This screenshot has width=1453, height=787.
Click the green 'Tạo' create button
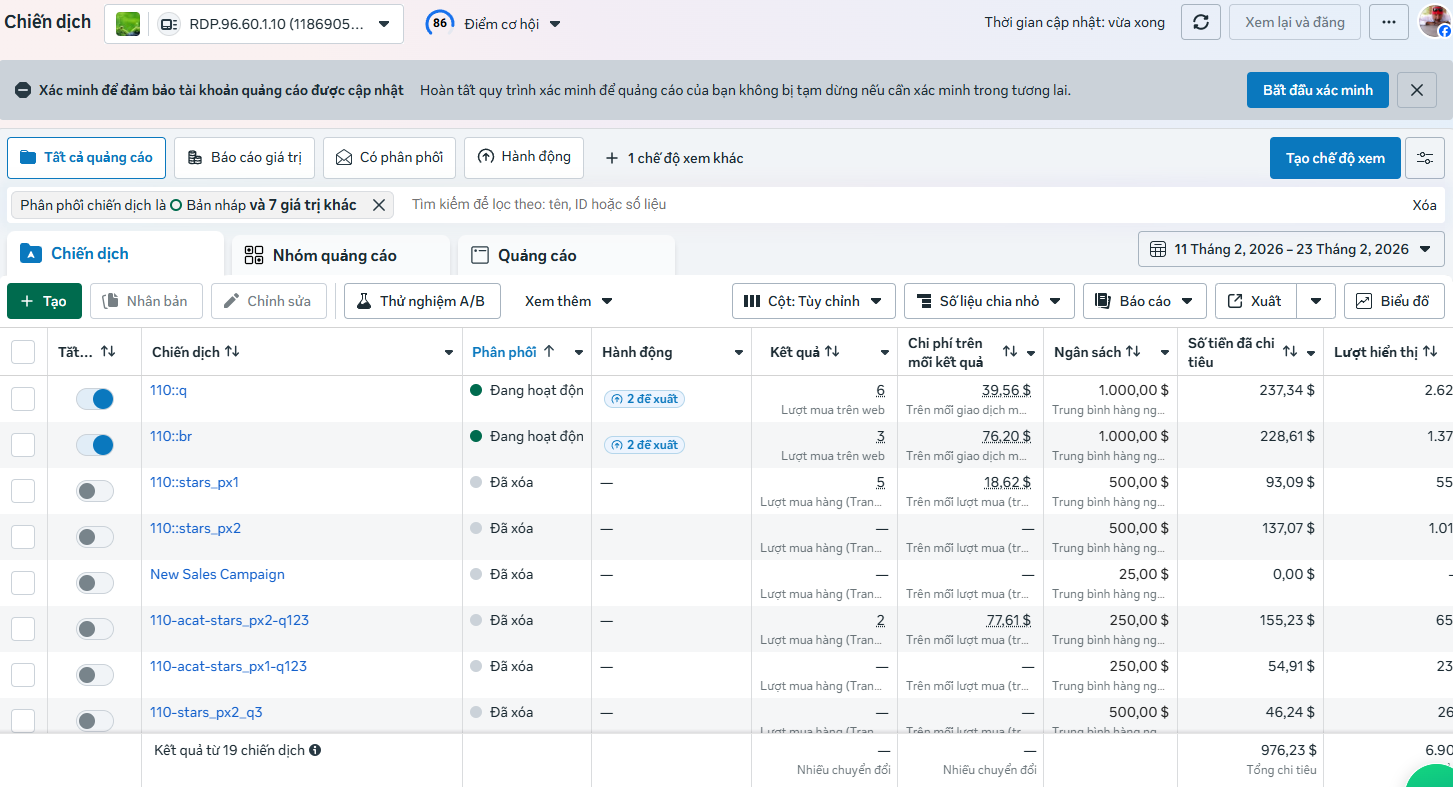pyautogui.click(x=44, y=301)
